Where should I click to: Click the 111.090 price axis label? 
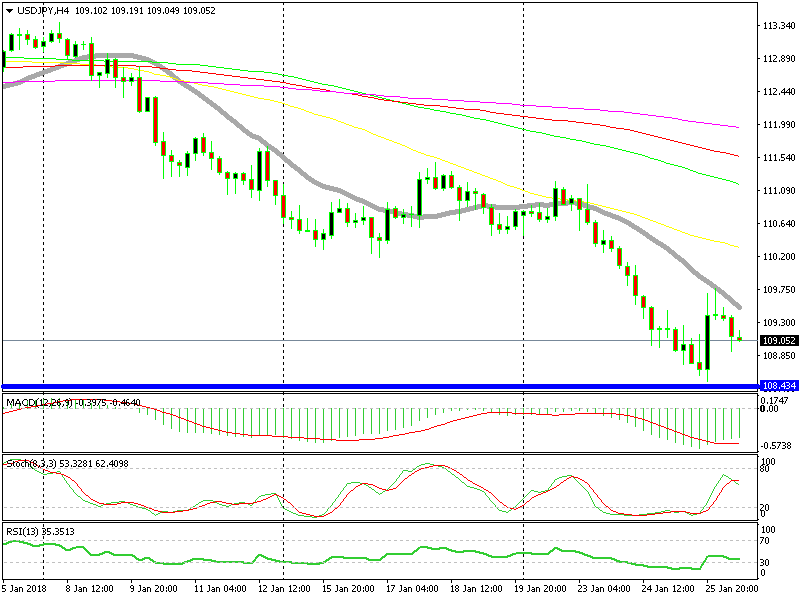coord(779,191)
